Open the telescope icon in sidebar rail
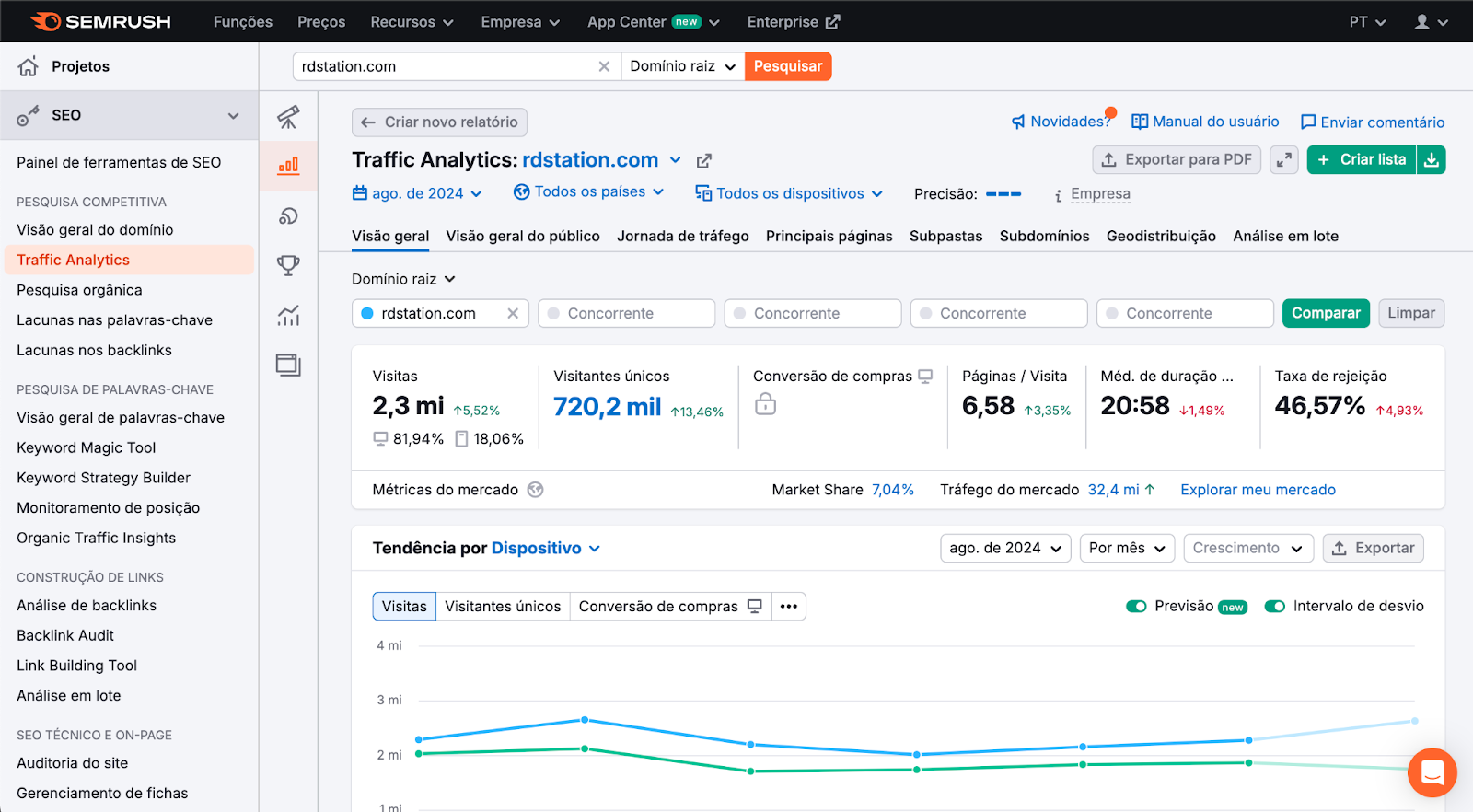 click(x=288, y=117)
